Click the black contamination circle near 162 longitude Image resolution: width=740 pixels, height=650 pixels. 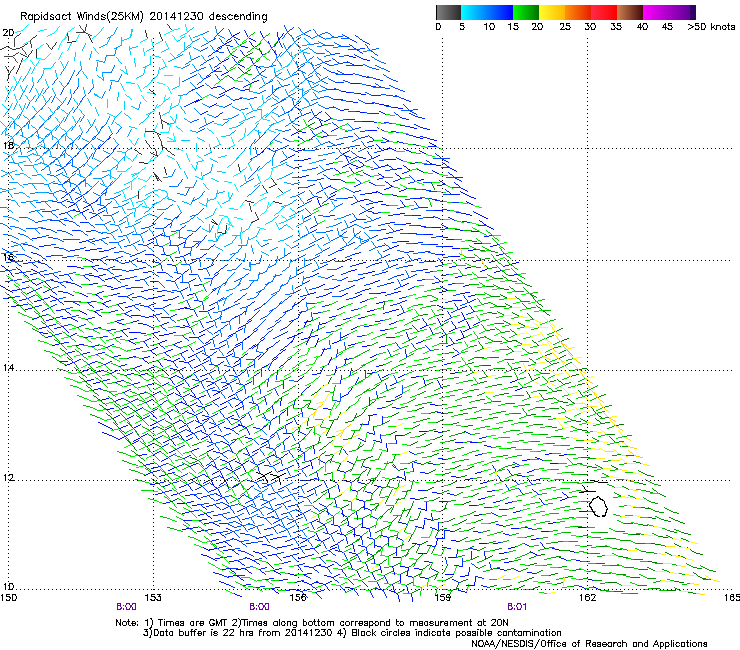coord(598,506)
